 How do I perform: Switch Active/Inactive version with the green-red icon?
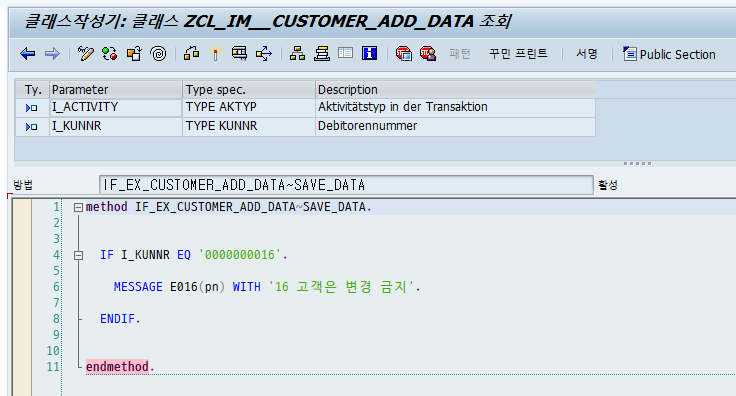click(109, 54)
